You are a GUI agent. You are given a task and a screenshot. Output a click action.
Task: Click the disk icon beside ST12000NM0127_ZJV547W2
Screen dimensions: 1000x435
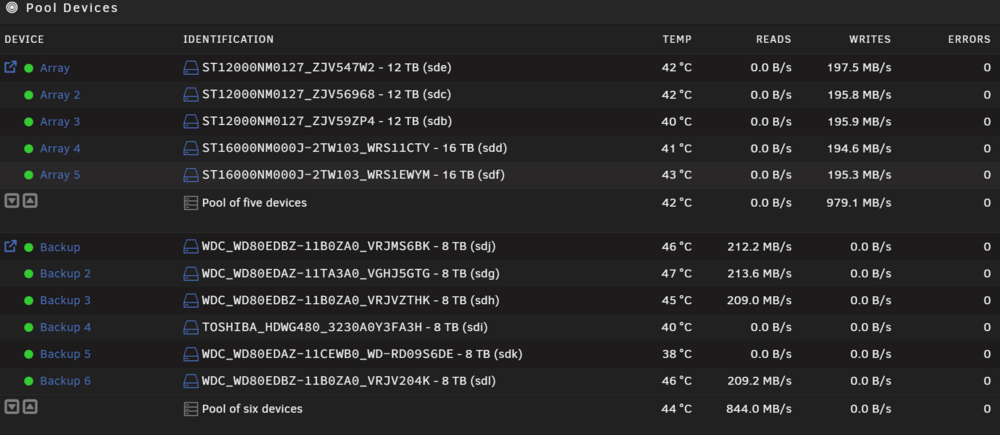[191, 68]
